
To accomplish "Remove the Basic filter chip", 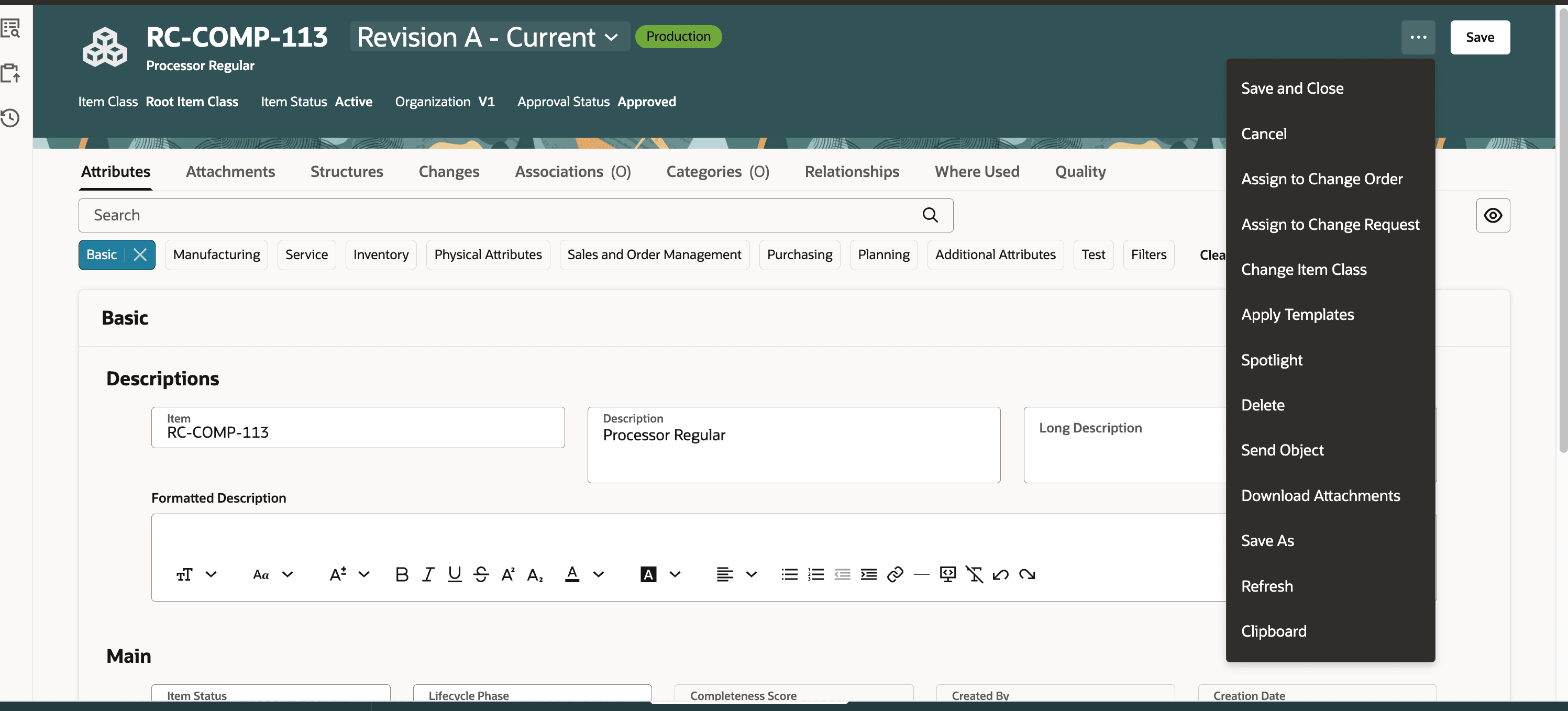I will coord(140,254).
